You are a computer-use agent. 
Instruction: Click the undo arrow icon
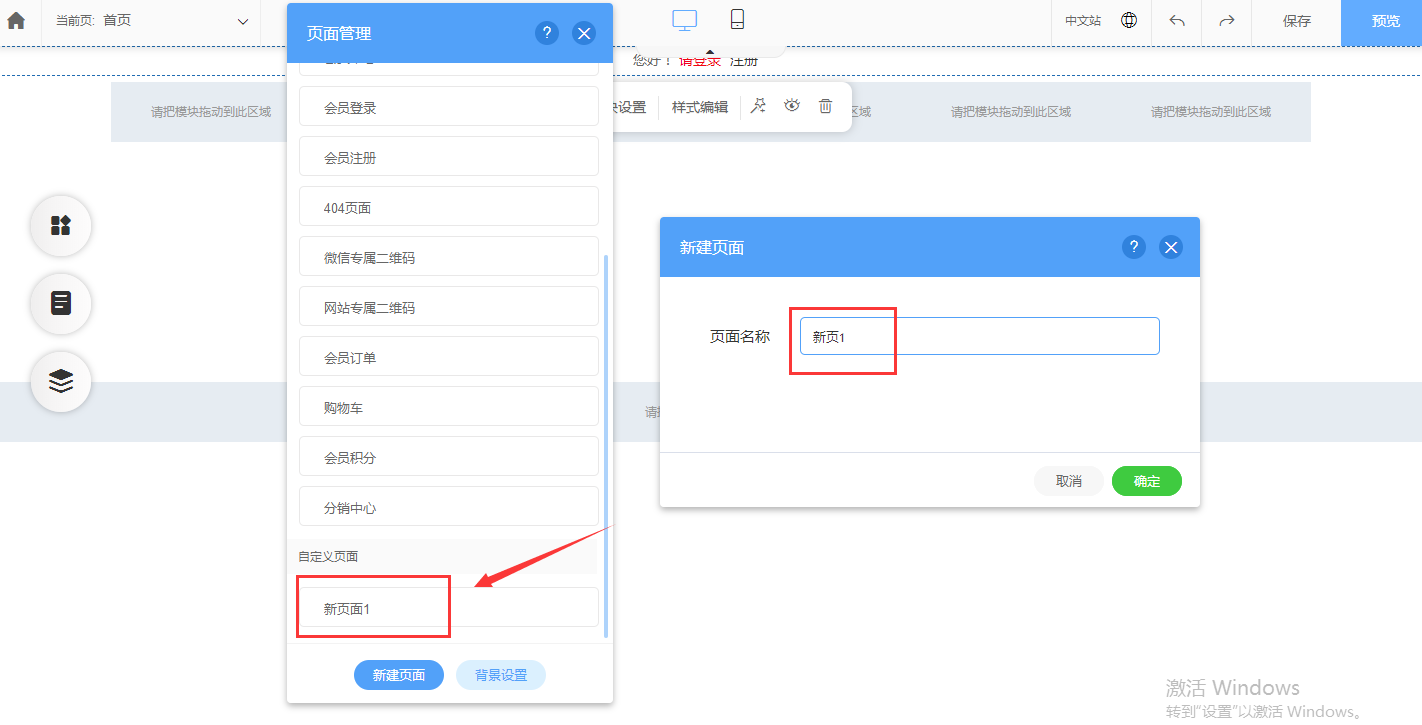tap(1177, 21)
